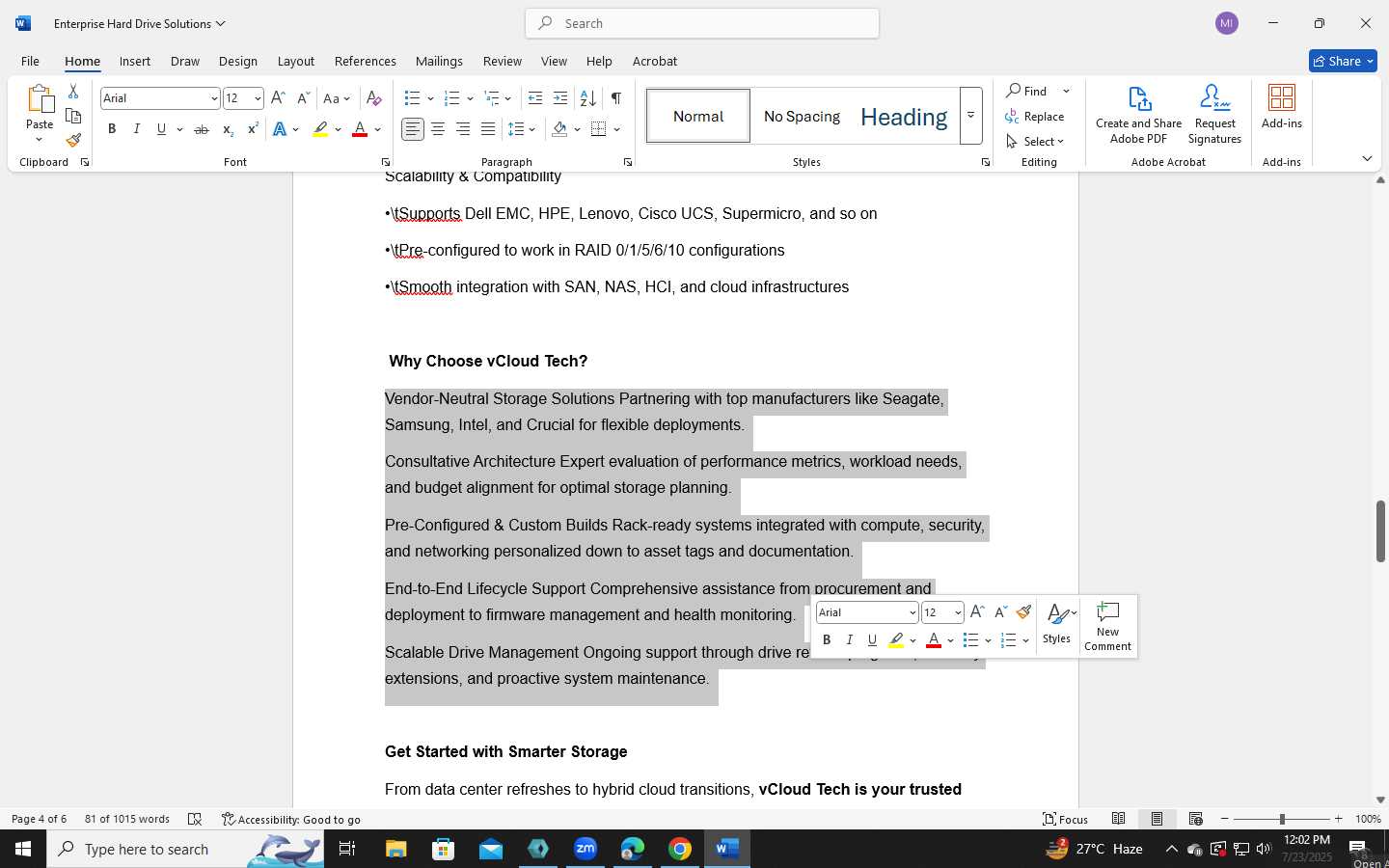1389x868 pixels.
Task: Apply strikethrough to the selected text
Action: (x=201, y=129)
